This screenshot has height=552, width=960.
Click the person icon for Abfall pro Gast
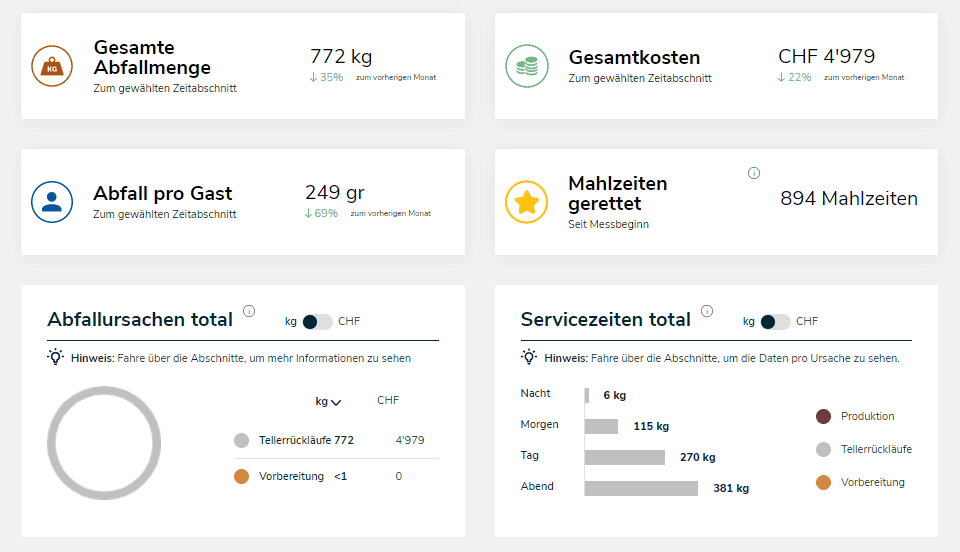52,202
